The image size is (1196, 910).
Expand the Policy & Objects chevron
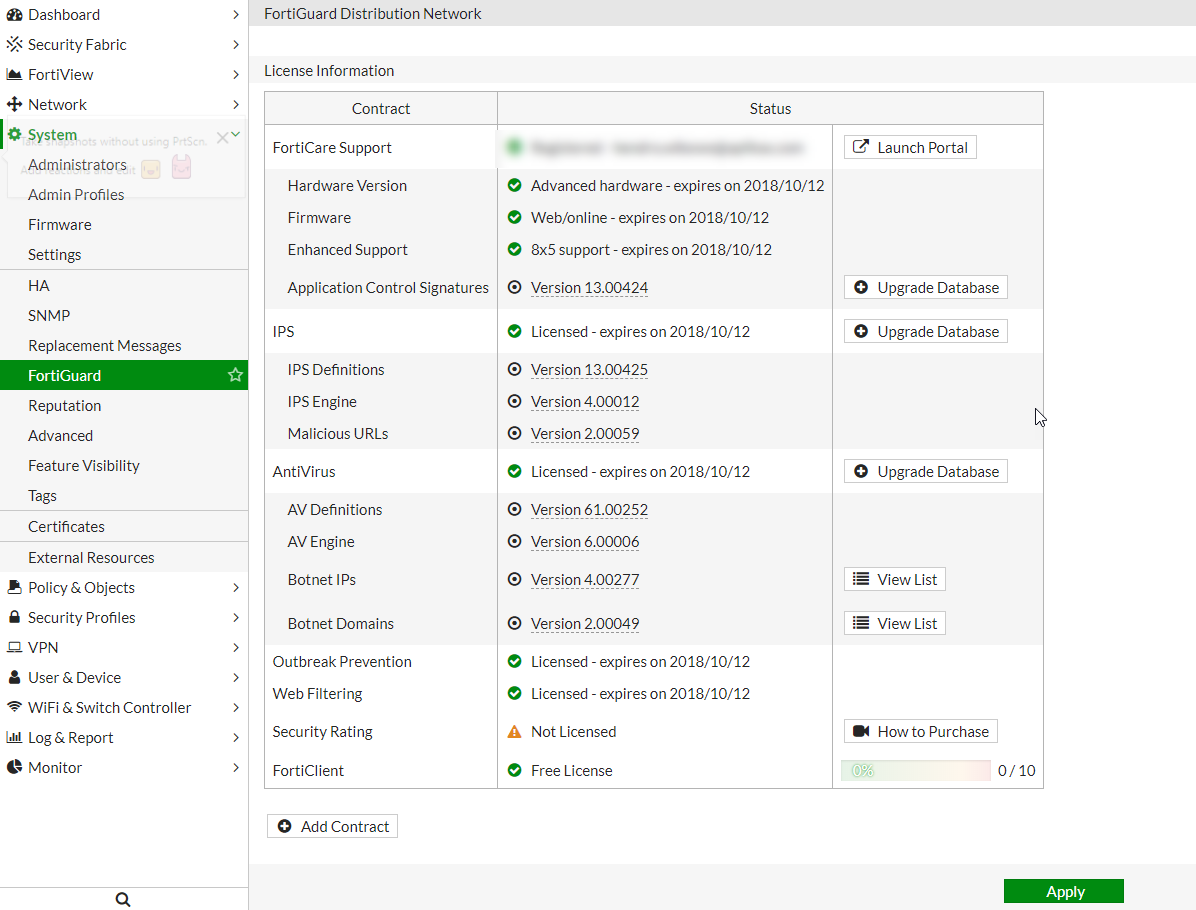pos(236,587)
